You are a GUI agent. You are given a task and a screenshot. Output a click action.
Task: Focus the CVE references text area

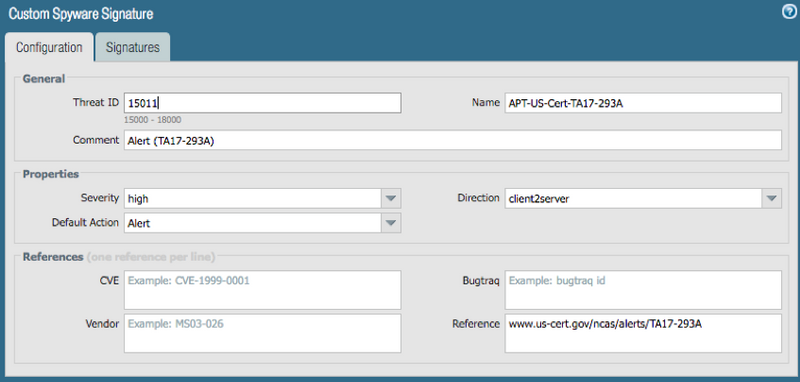(262, 290)
